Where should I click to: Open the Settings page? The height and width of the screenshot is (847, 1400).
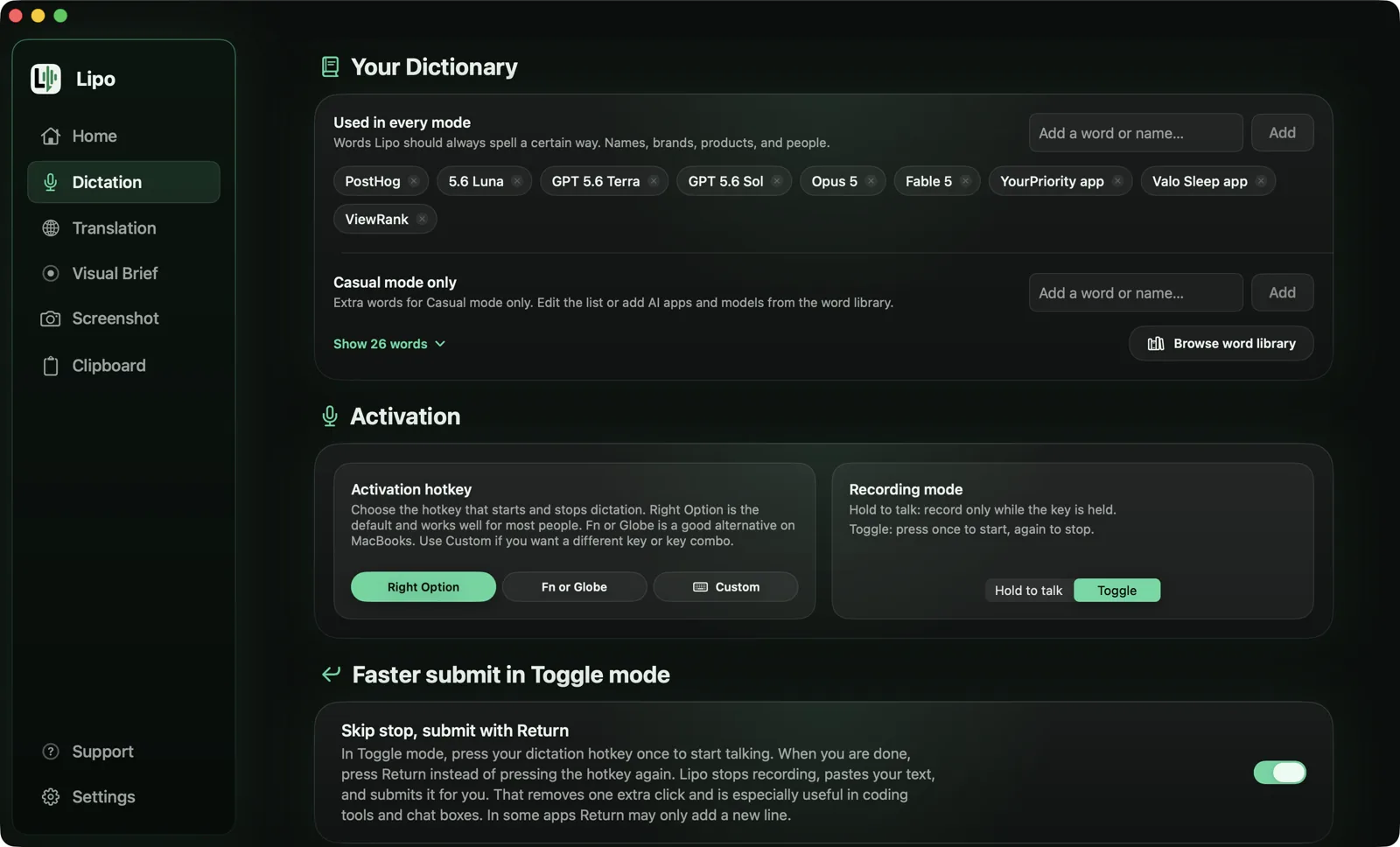(x=123, y=797)
